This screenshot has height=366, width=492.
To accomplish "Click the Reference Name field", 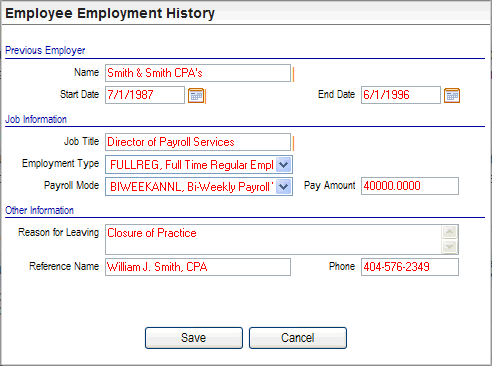I will click(198, 267).
